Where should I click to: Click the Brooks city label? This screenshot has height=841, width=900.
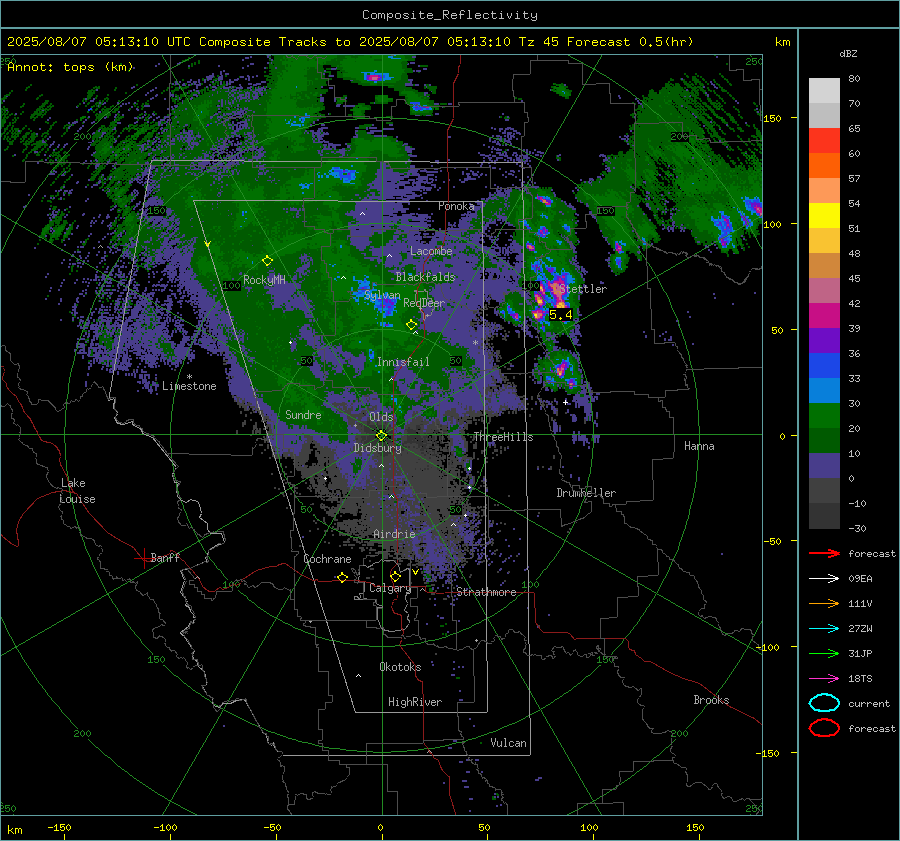click(x=711, y=700)
